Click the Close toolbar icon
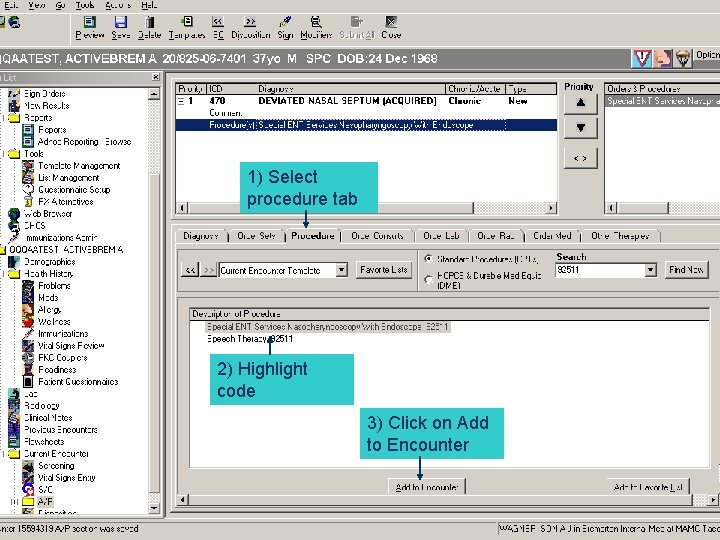The width and height of the screenshot is (720, 540). (391, 28)
